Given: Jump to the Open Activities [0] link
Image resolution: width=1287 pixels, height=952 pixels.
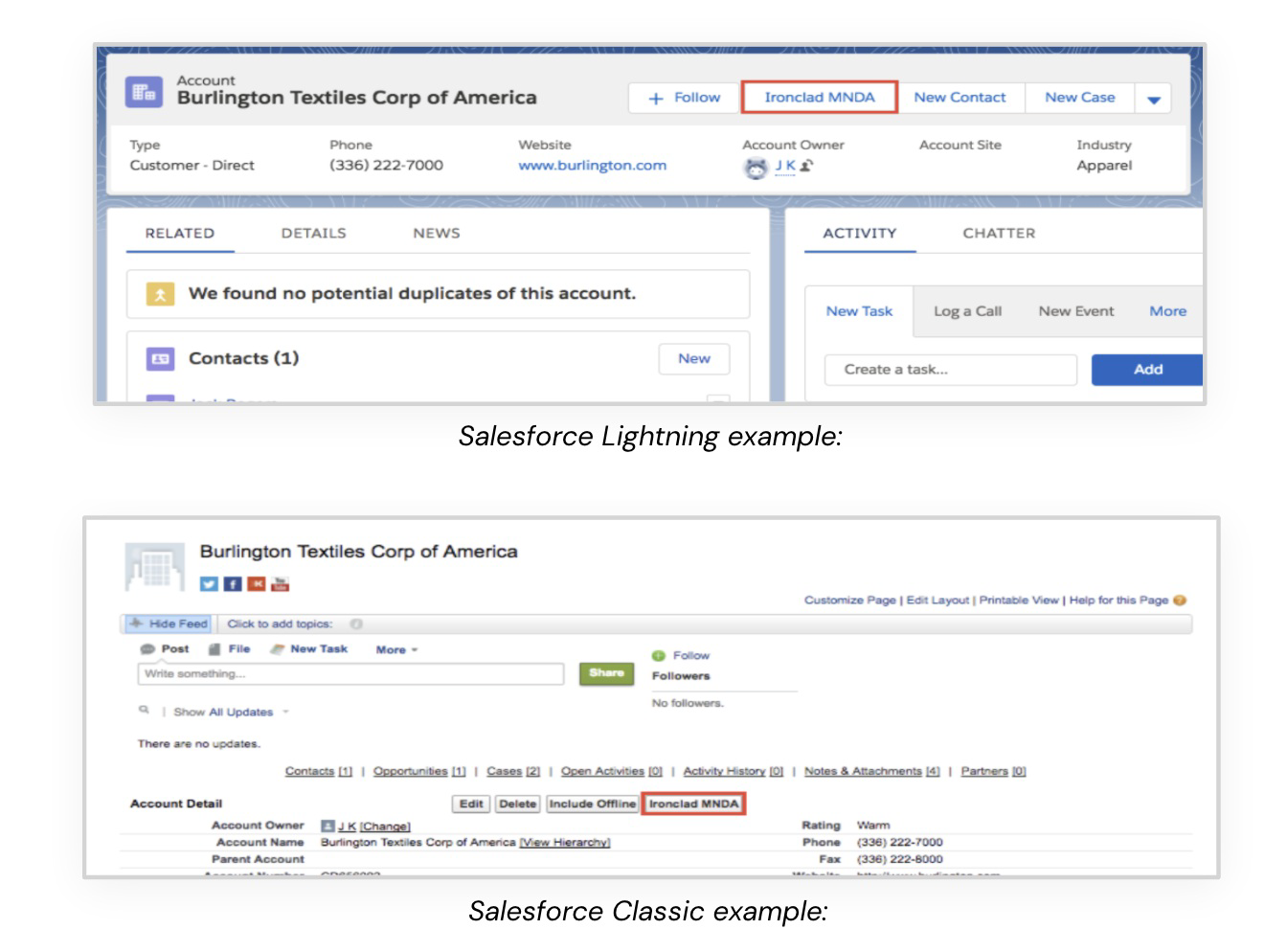Looking at the screenshot, I should pyautogui.click(x=612, y=771).
